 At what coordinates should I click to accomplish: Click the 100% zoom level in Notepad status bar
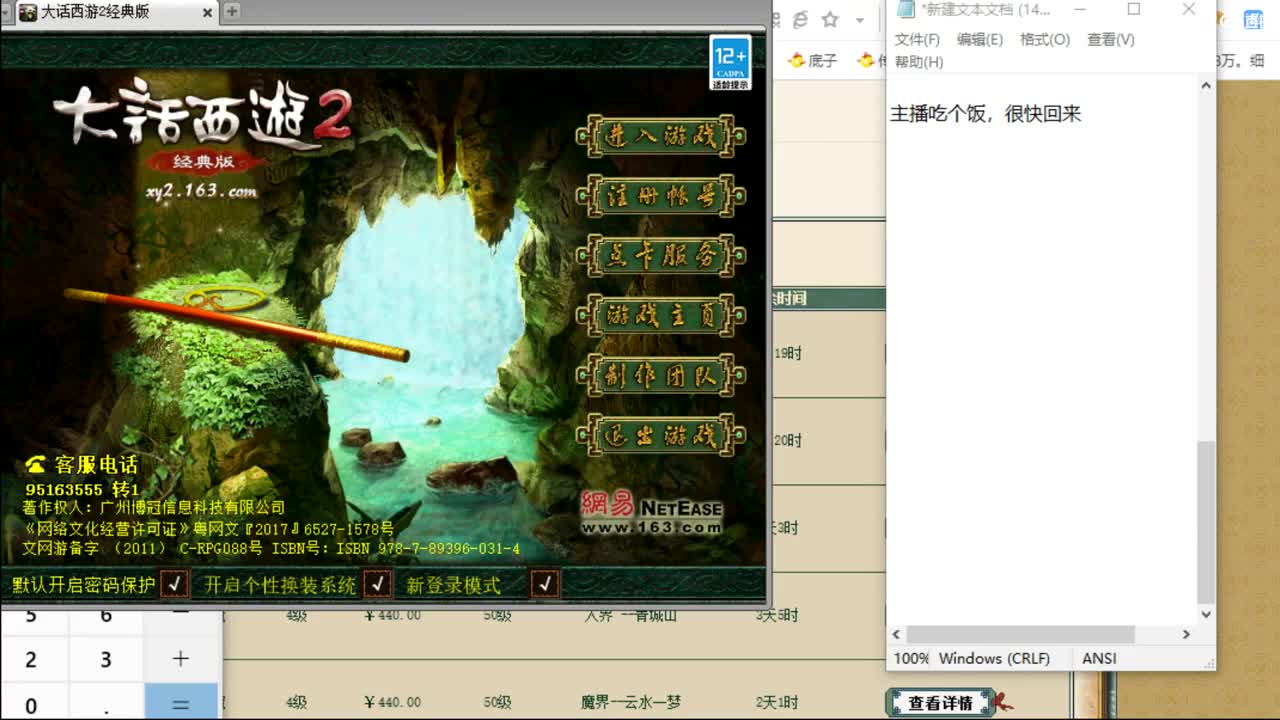click(911, 658)
